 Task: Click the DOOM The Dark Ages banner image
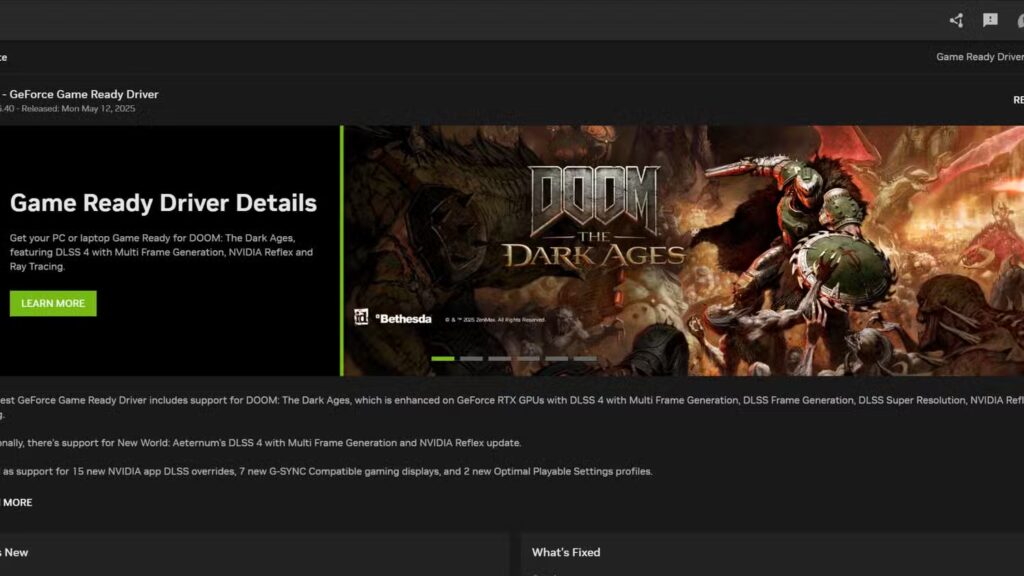click(x=684, y=251)
